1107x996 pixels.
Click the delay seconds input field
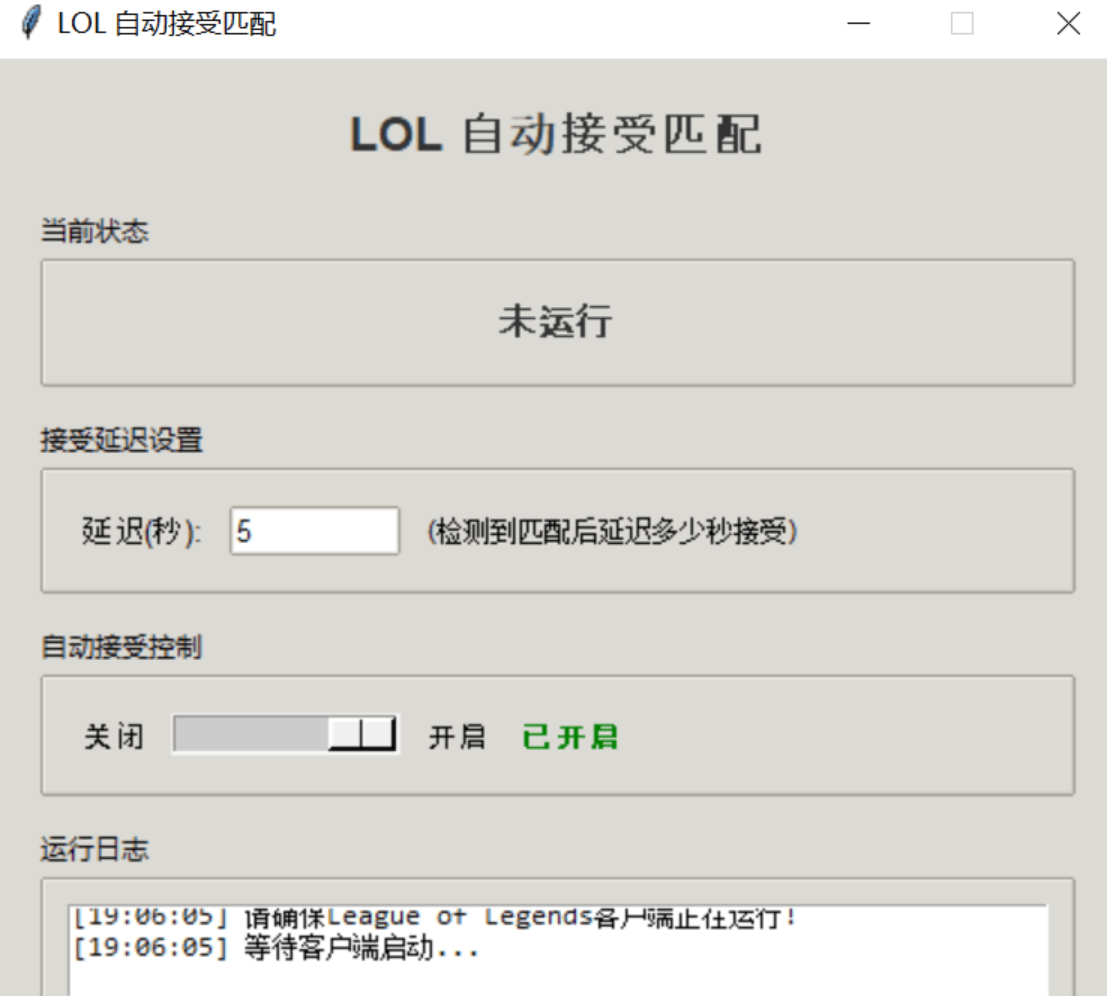[x=315, y=531]
